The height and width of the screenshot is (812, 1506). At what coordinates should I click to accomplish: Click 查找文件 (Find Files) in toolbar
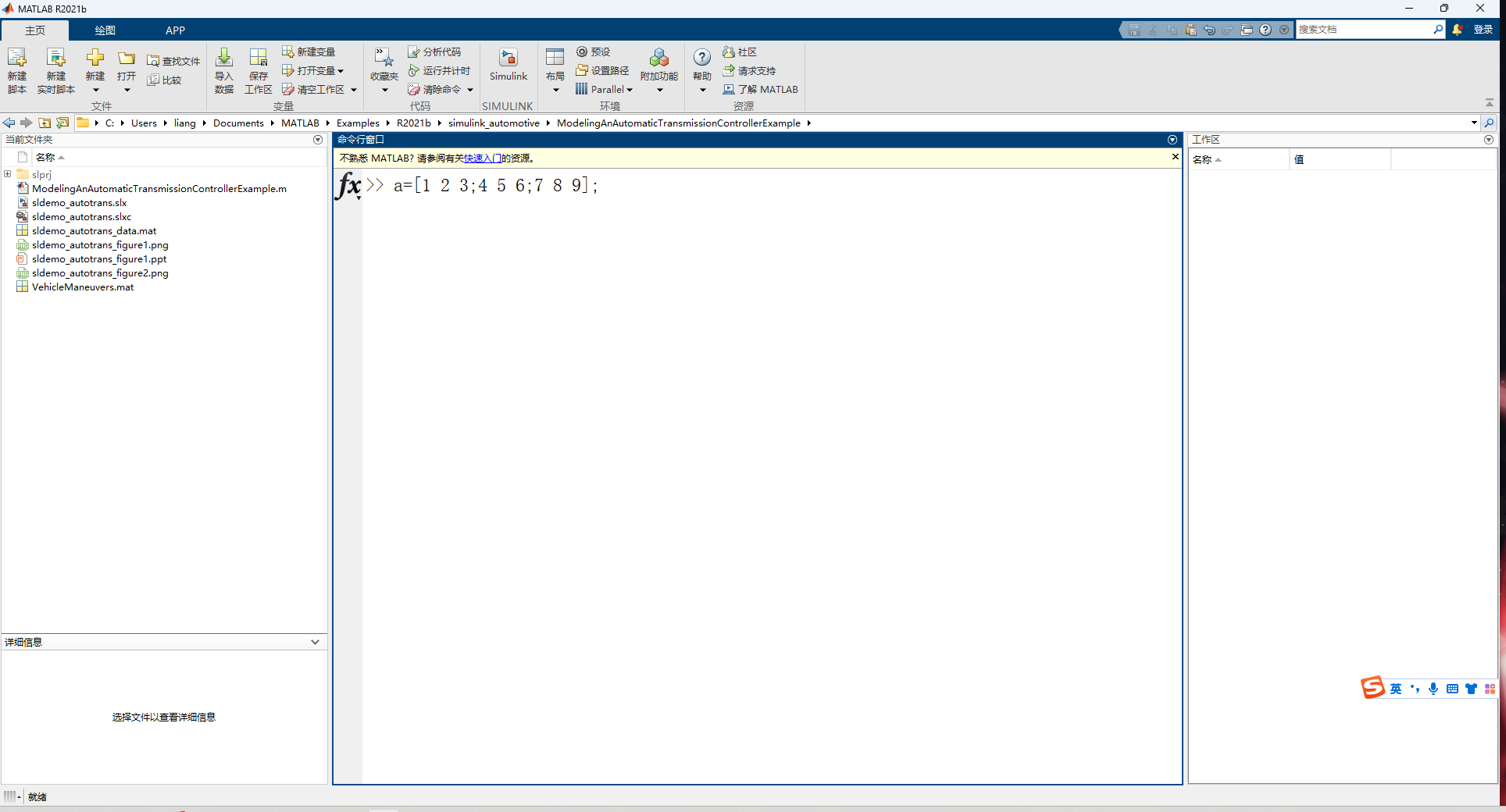173,61
